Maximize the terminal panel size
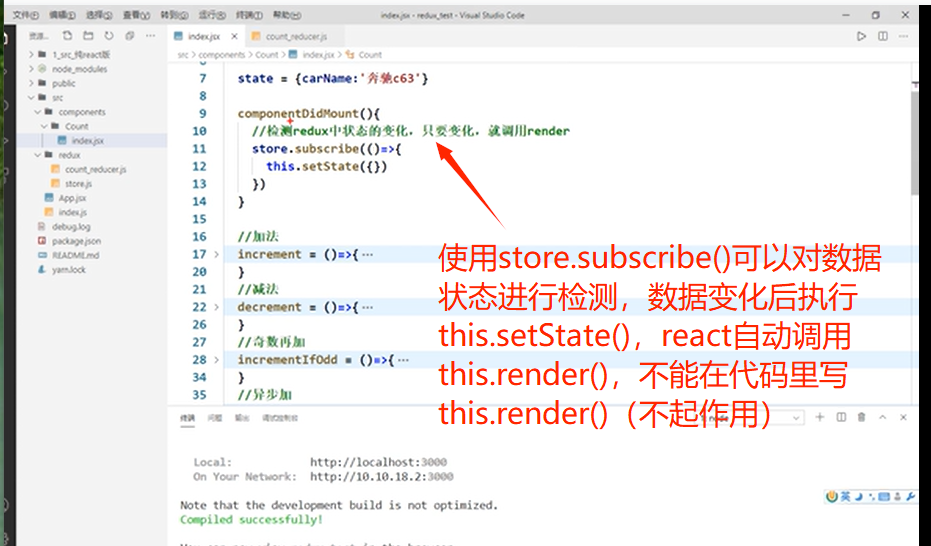The image size is (931, 546). pyautogui.click(x=882, y=417)
